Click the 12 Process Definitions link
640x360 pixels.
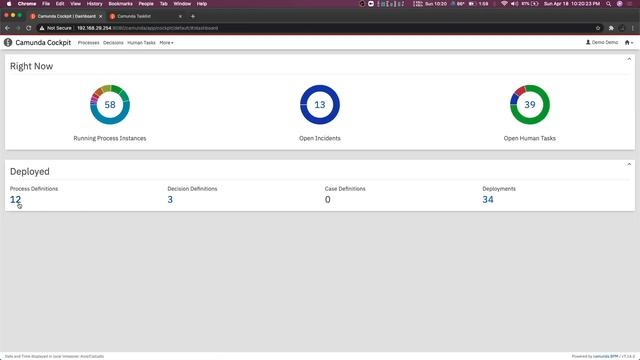pos(16,200)
